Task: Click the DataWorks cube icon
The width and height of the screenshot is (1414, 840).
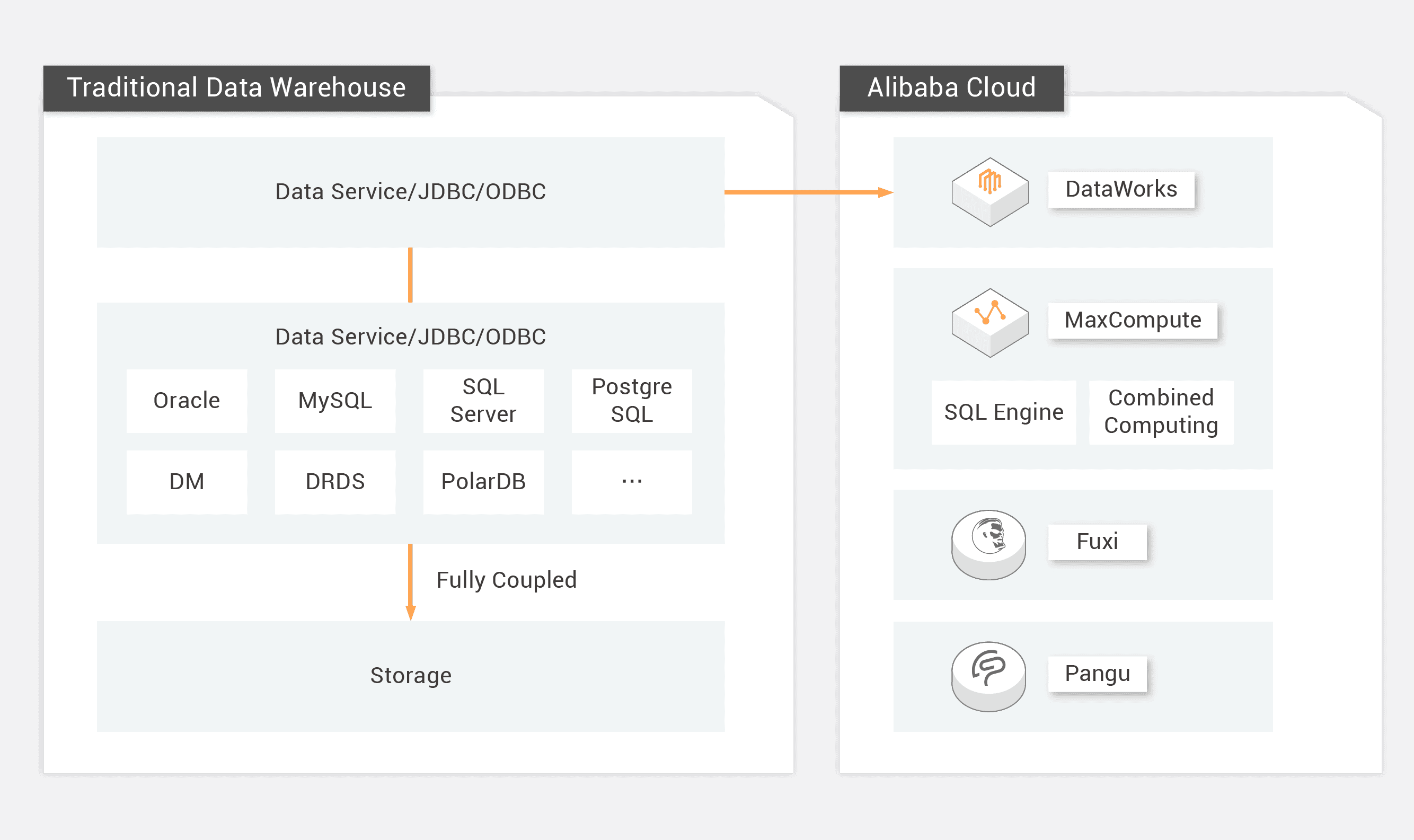Action: pyautogui.click(x=990, y=191)
